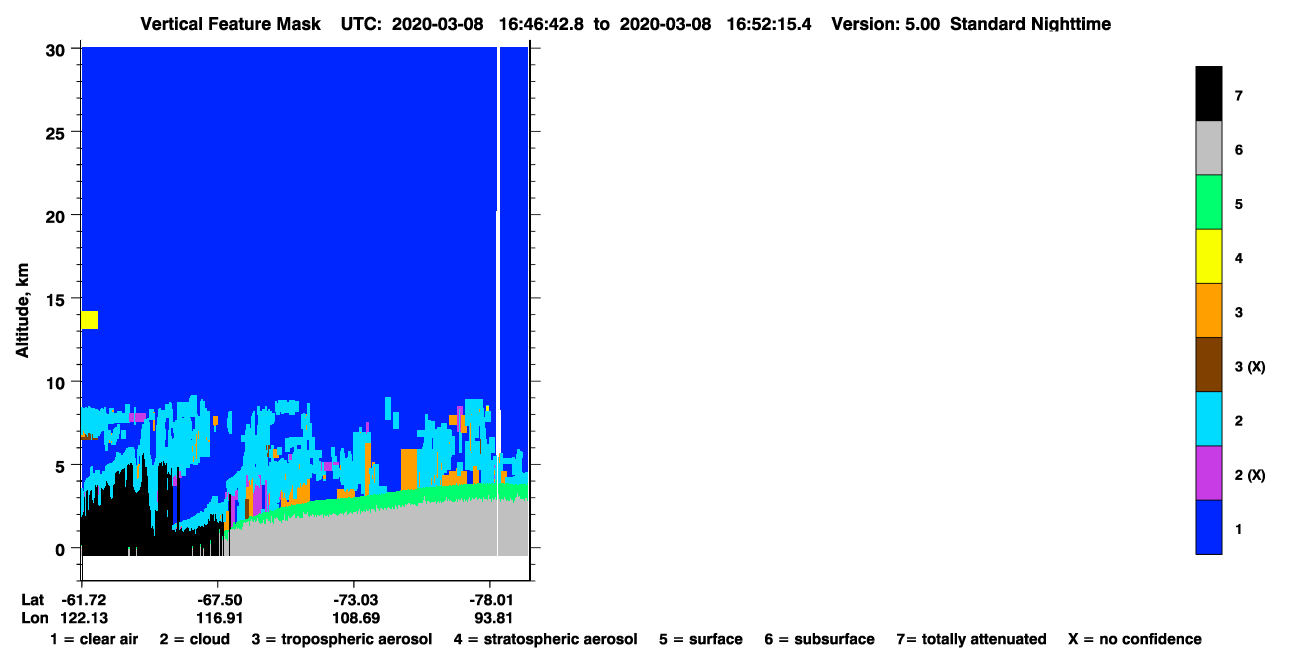Screen dimensions: 1300x667
Task: Click the longitude value 93.81
Action: pyautogui.click(x=494, y=618)
